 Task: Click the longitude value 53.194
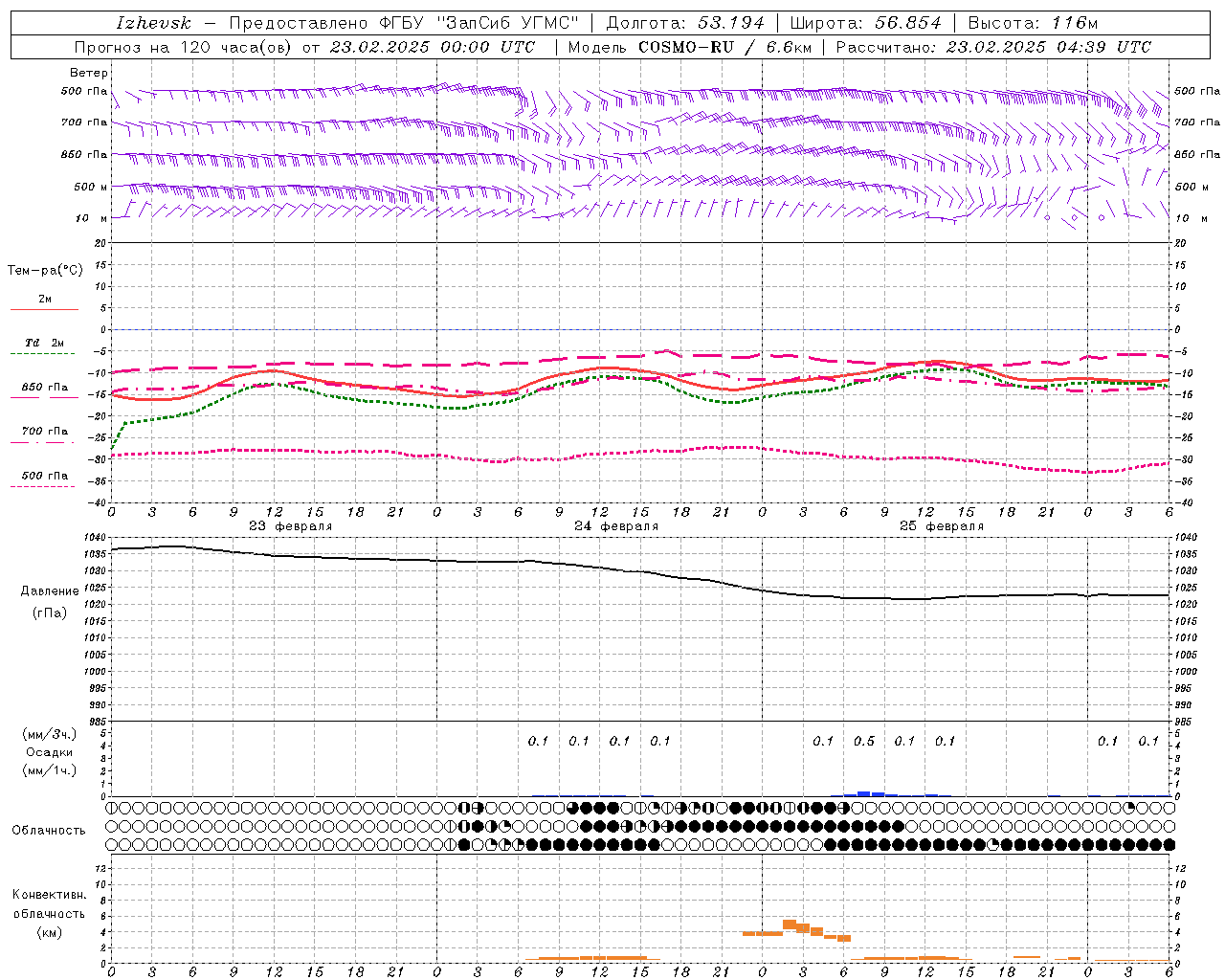click(x=732, y=23)
